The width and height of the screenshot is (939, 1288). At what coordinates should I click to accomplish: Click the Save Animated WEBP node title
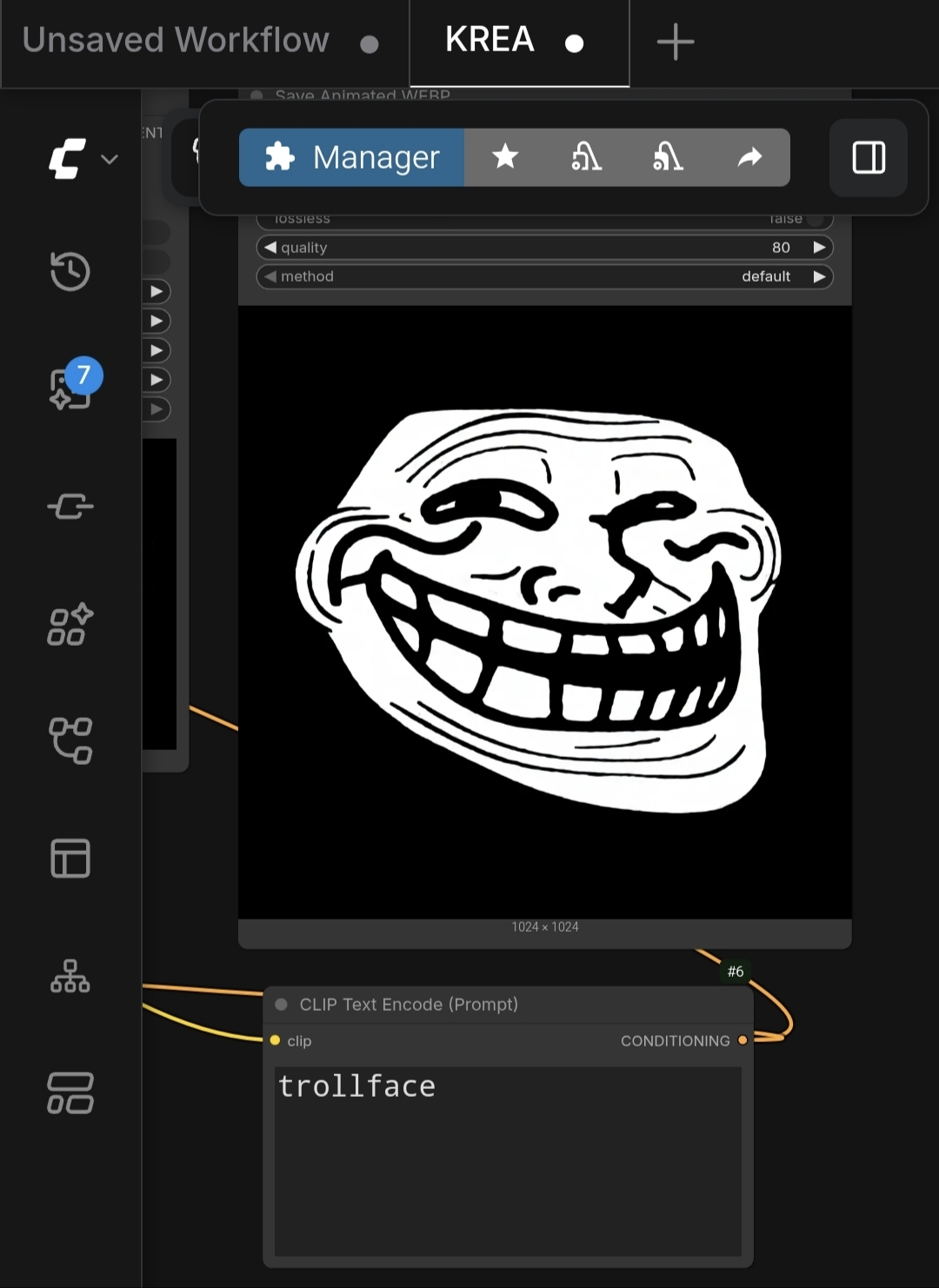click(363, 95)
